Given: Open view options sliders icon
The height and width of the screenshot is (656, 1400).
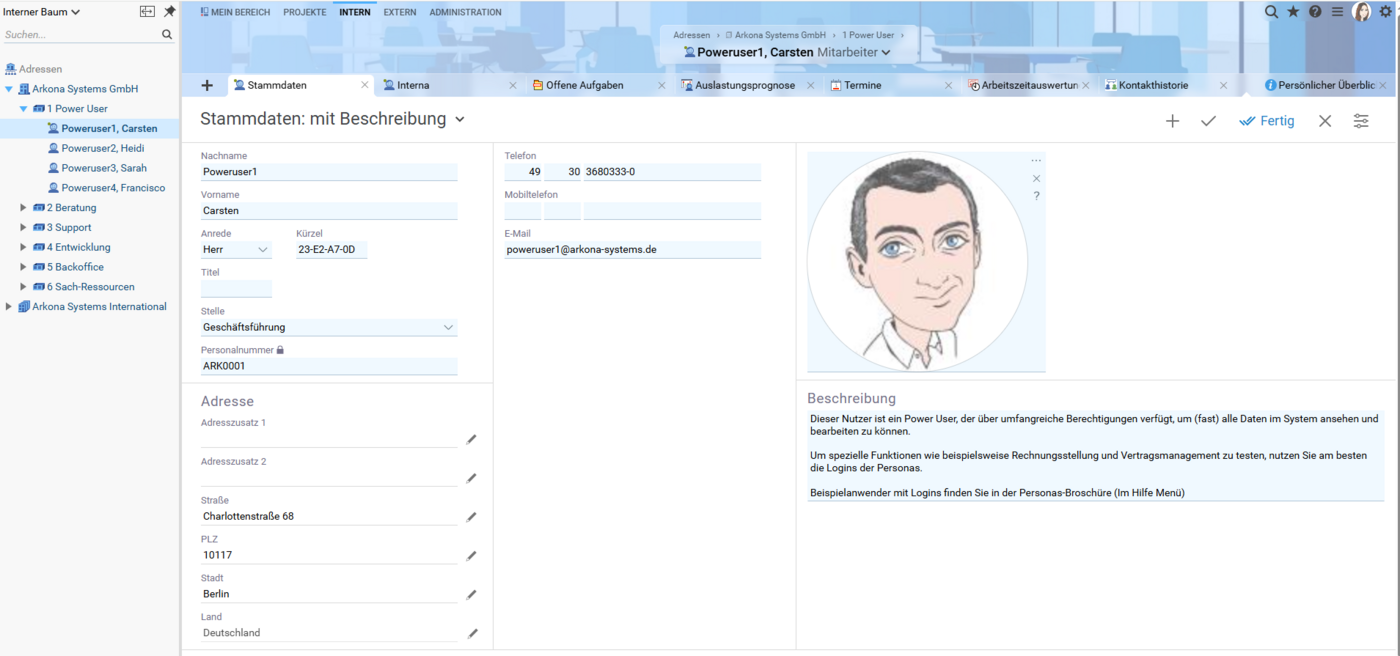Looking at the screenshot, I should click(x=1361, y=121).
